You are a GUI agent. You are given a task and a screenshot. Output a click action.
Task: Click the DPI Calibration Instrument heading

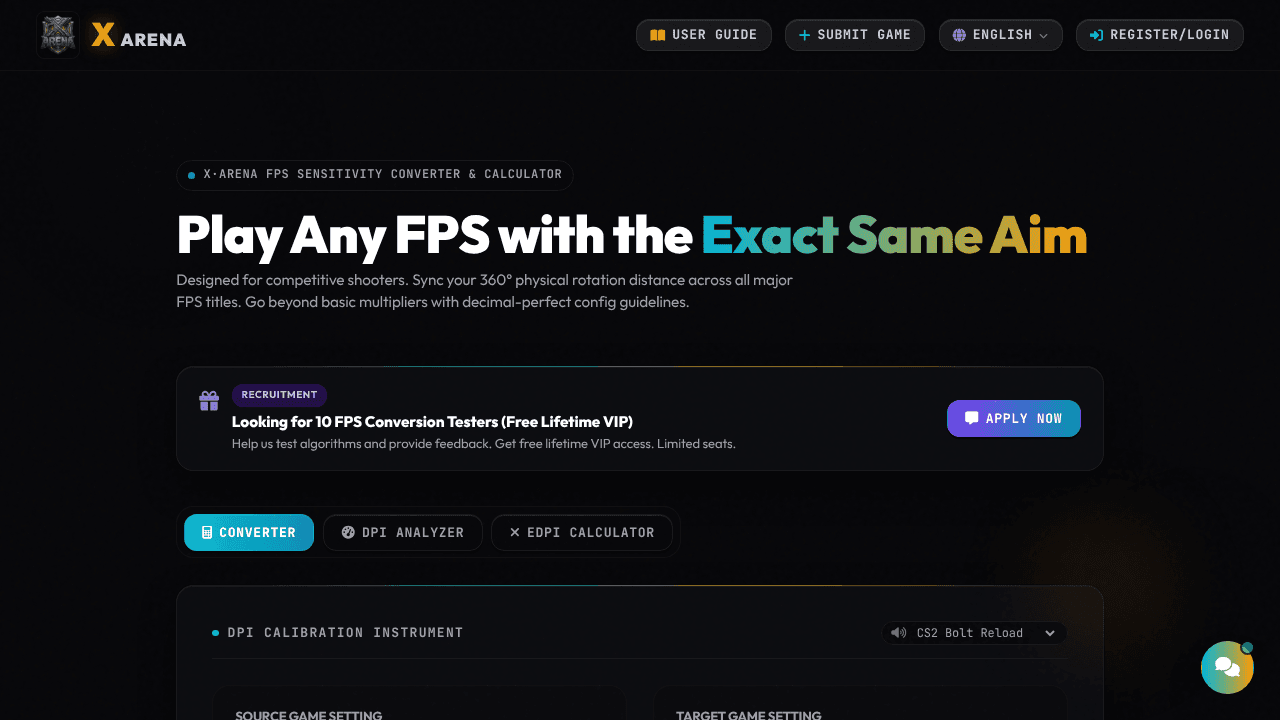point(346,633)
